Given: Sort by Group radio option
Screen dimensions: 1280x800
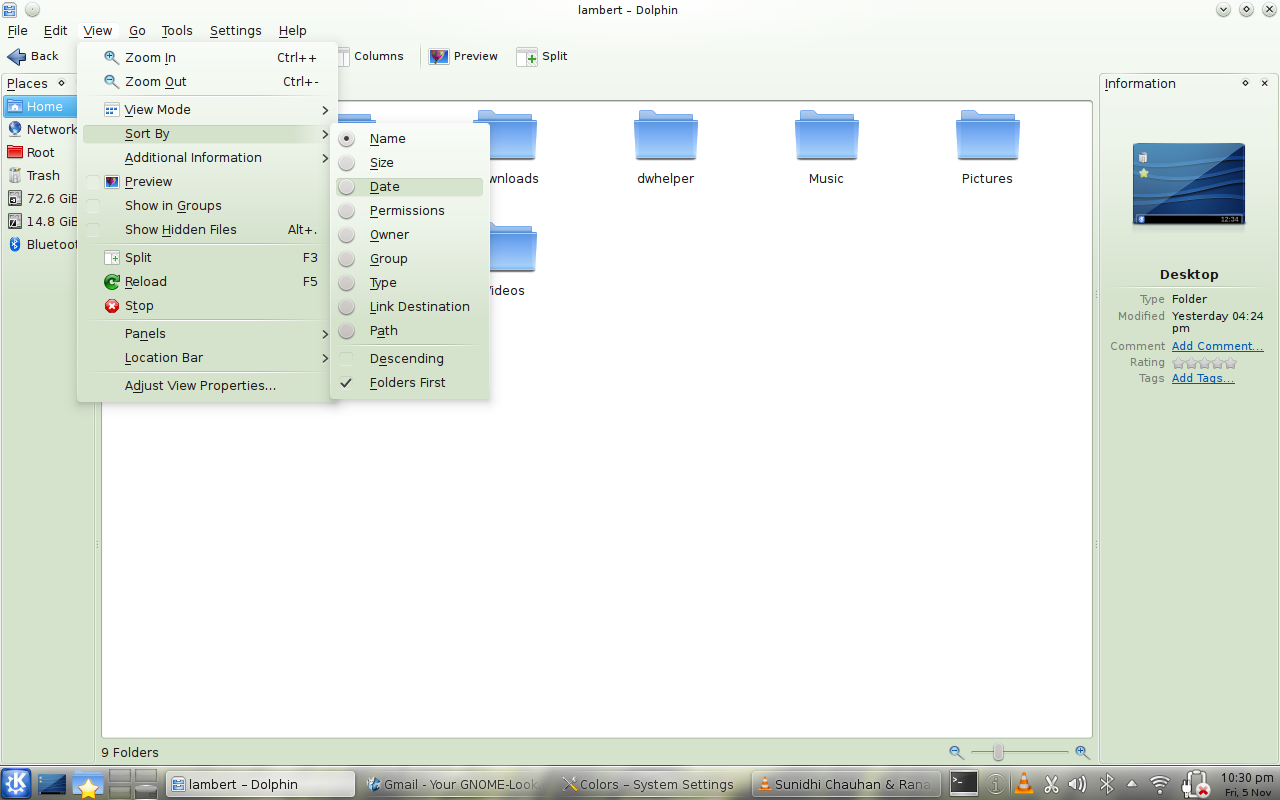Looking at the screenshot, I should coord(410,259).
